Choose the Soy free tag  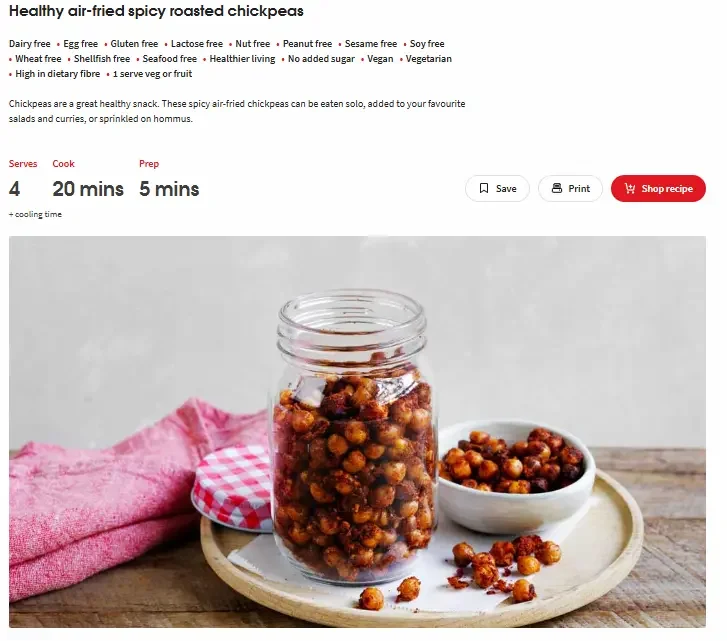tap(427, 44)
